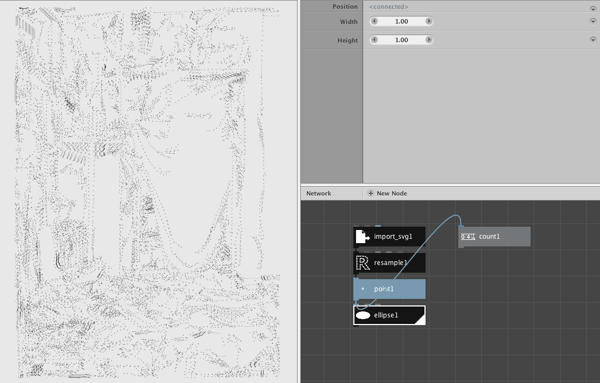Click the Height value field
This screenshot has height=383, width=600.
(401, 40)
